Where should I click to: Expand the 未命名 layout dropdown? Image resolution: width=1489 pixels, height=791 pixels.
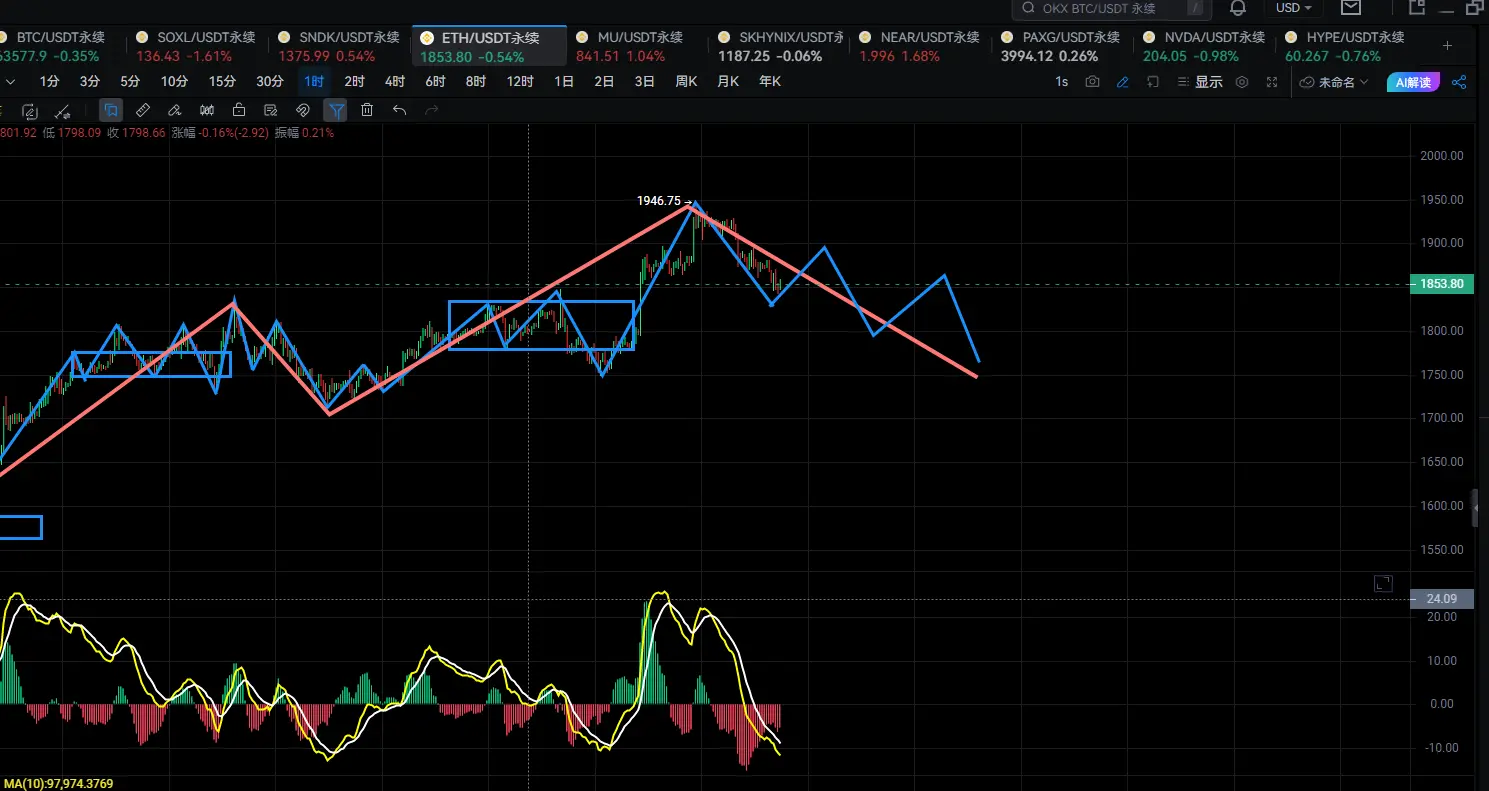click(1335, 82)
